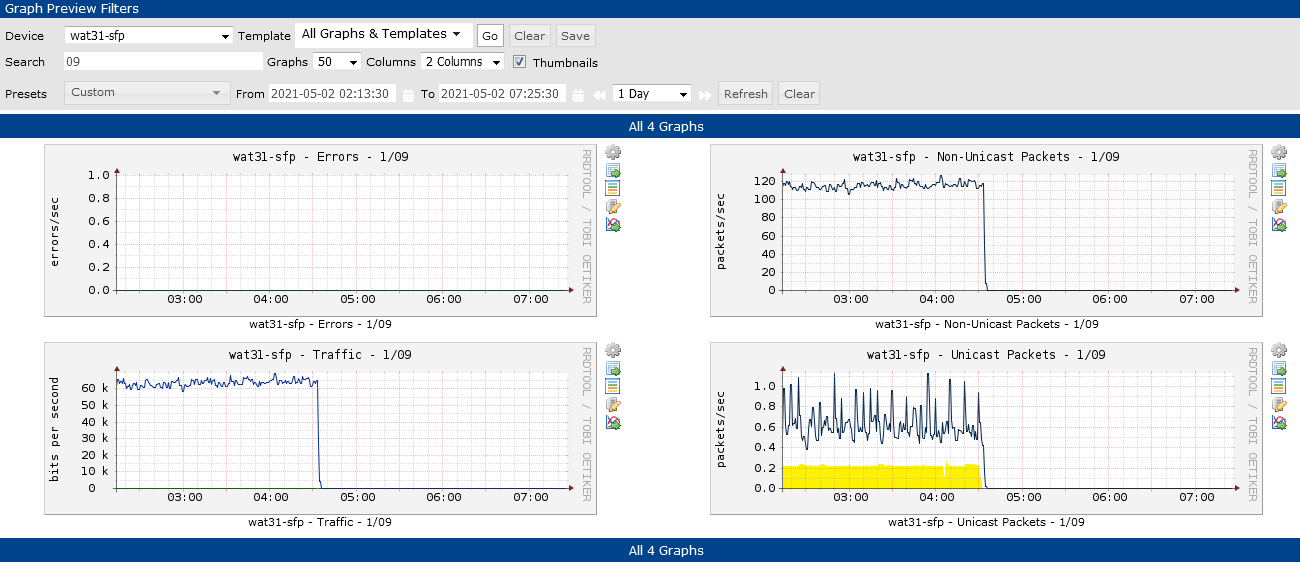
Task: Open the 1 Day timeshift dropdown
Action: (x=652, y=94)
